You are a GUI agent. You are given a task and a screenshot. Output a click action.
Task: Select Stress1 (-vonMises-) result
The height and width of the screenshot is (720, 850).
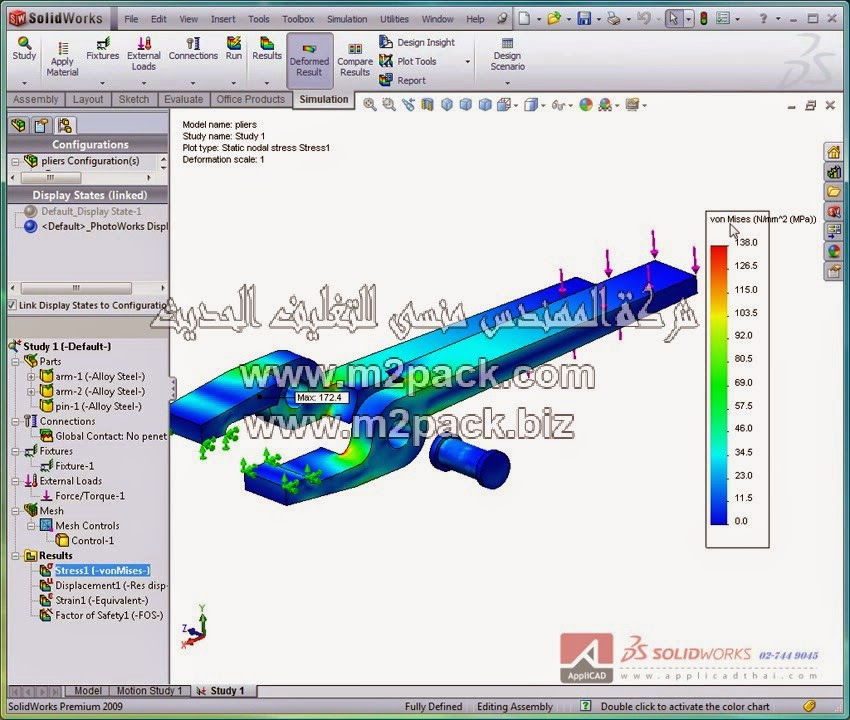click(102, 570)
